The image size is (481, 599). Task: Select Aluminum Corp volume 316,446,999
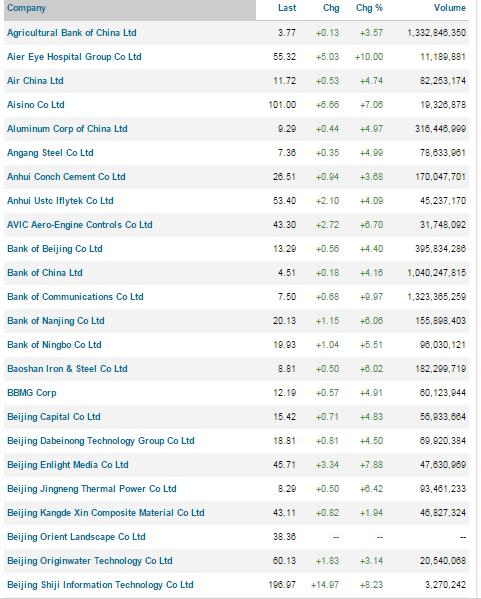click(x=441, y=129)
